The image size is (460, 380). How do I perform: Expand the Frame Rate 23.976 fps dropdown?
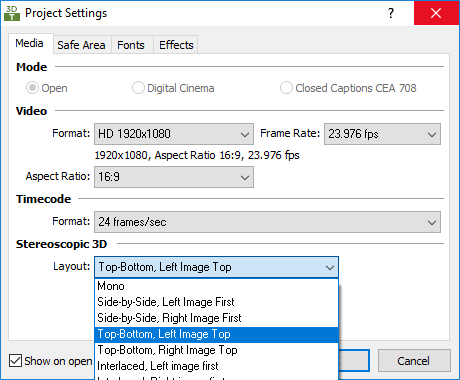point(382,134)
